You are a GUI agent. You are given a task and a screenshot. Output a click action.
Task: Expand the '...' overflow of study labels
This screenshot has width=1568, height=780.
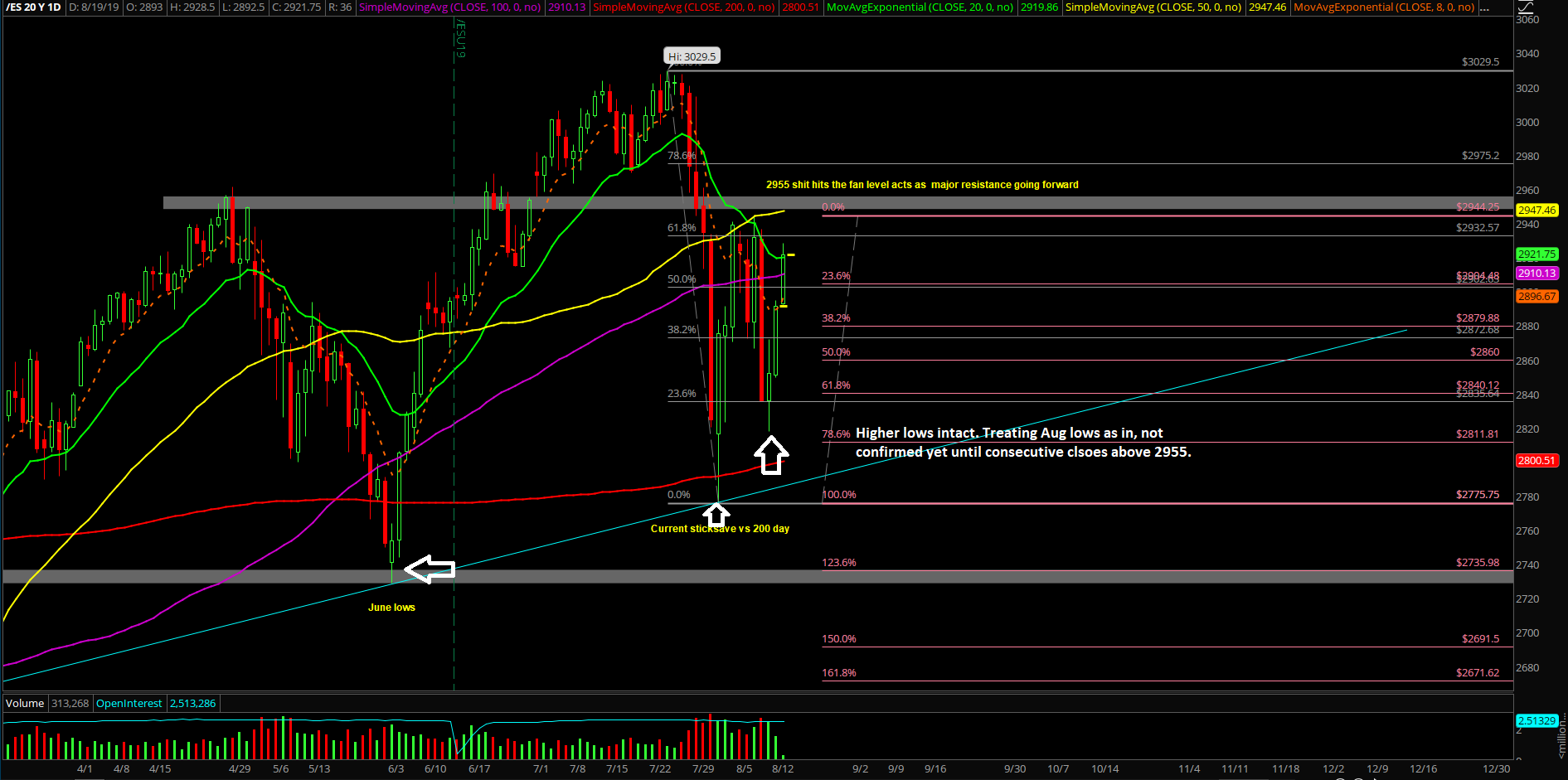1484,7
